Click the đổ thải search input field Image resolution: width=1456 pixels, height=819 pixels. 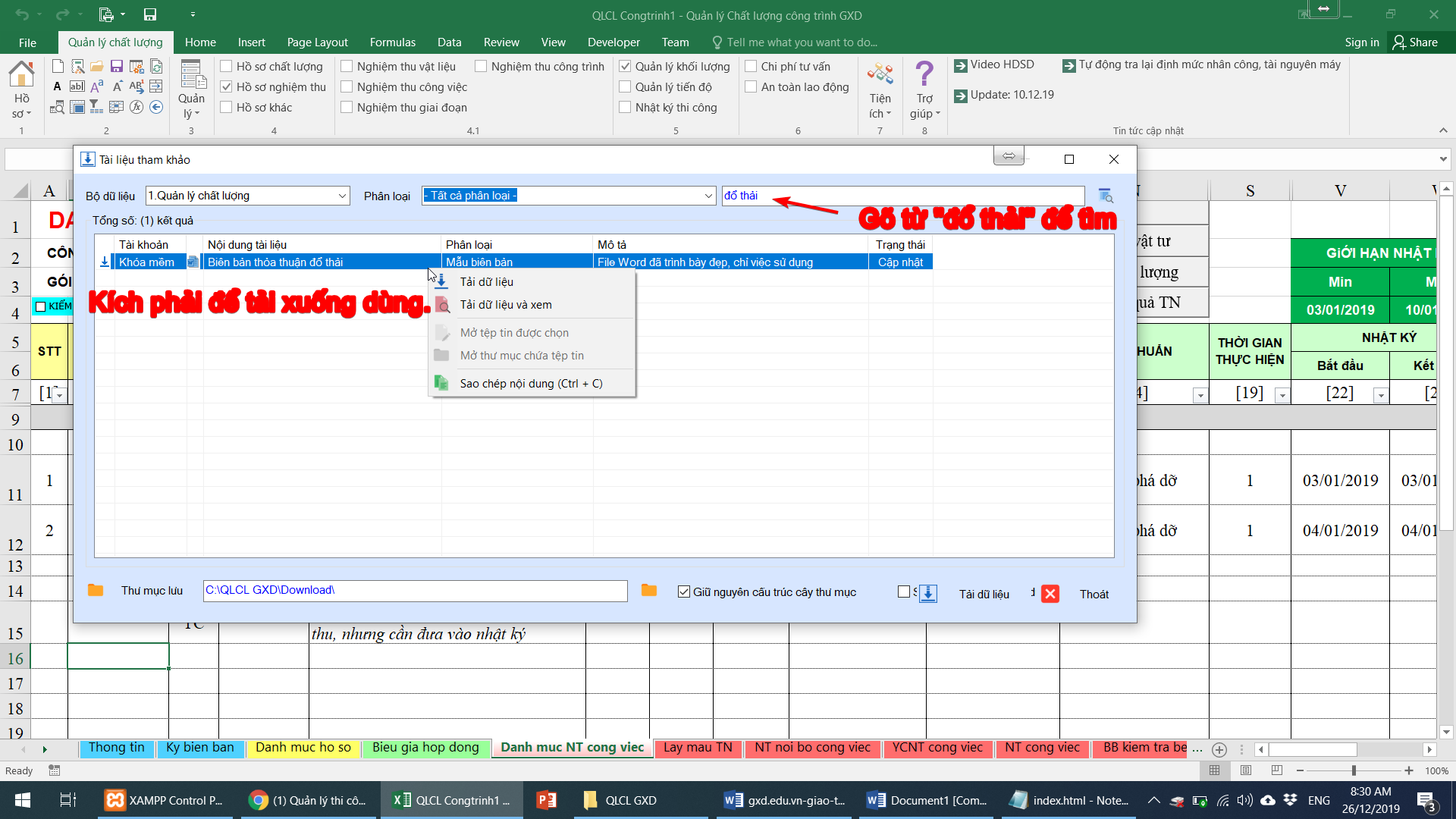[903, 196]
